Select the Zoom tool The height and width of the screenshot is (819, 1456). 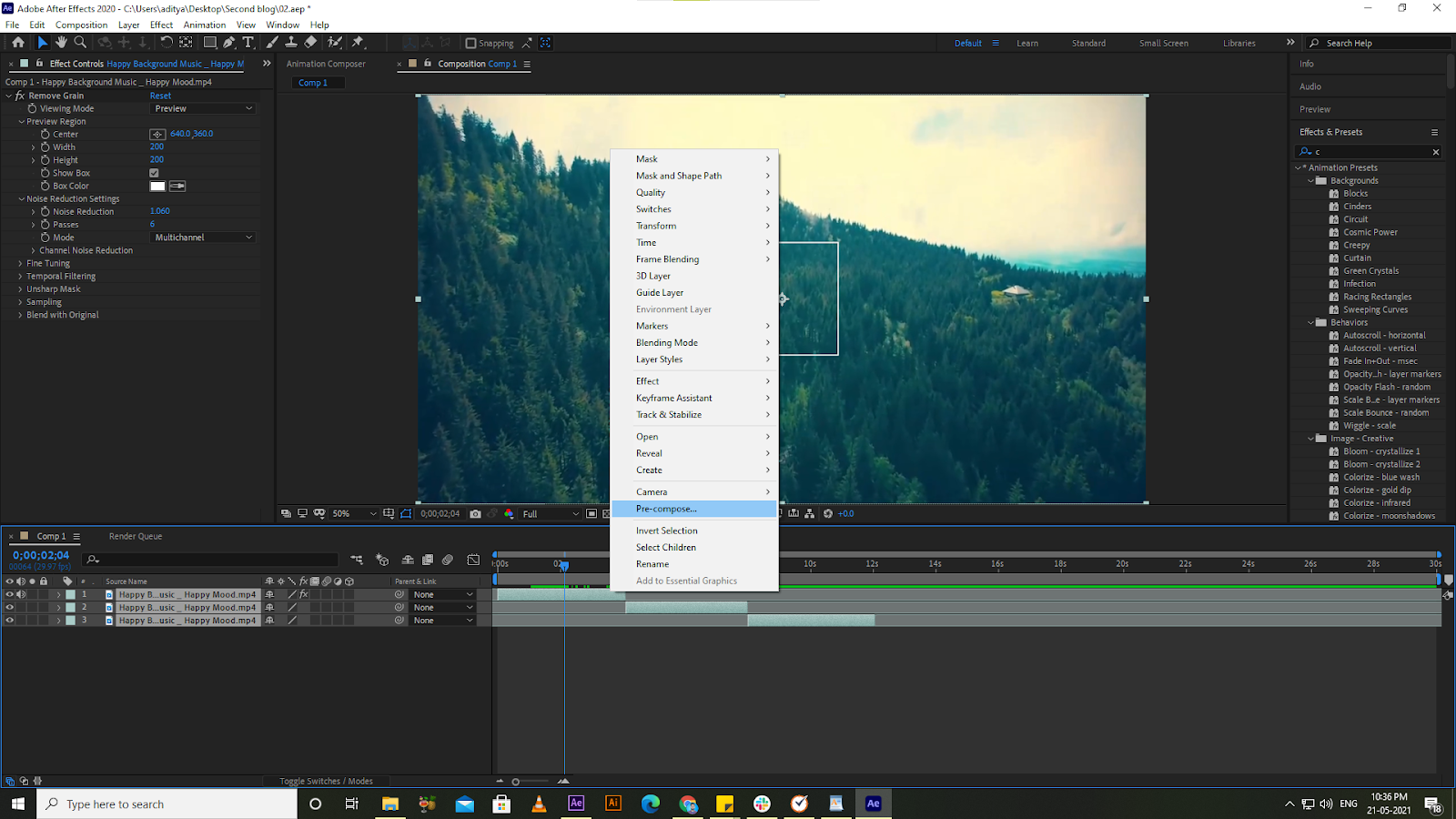[x=81, y=43]
